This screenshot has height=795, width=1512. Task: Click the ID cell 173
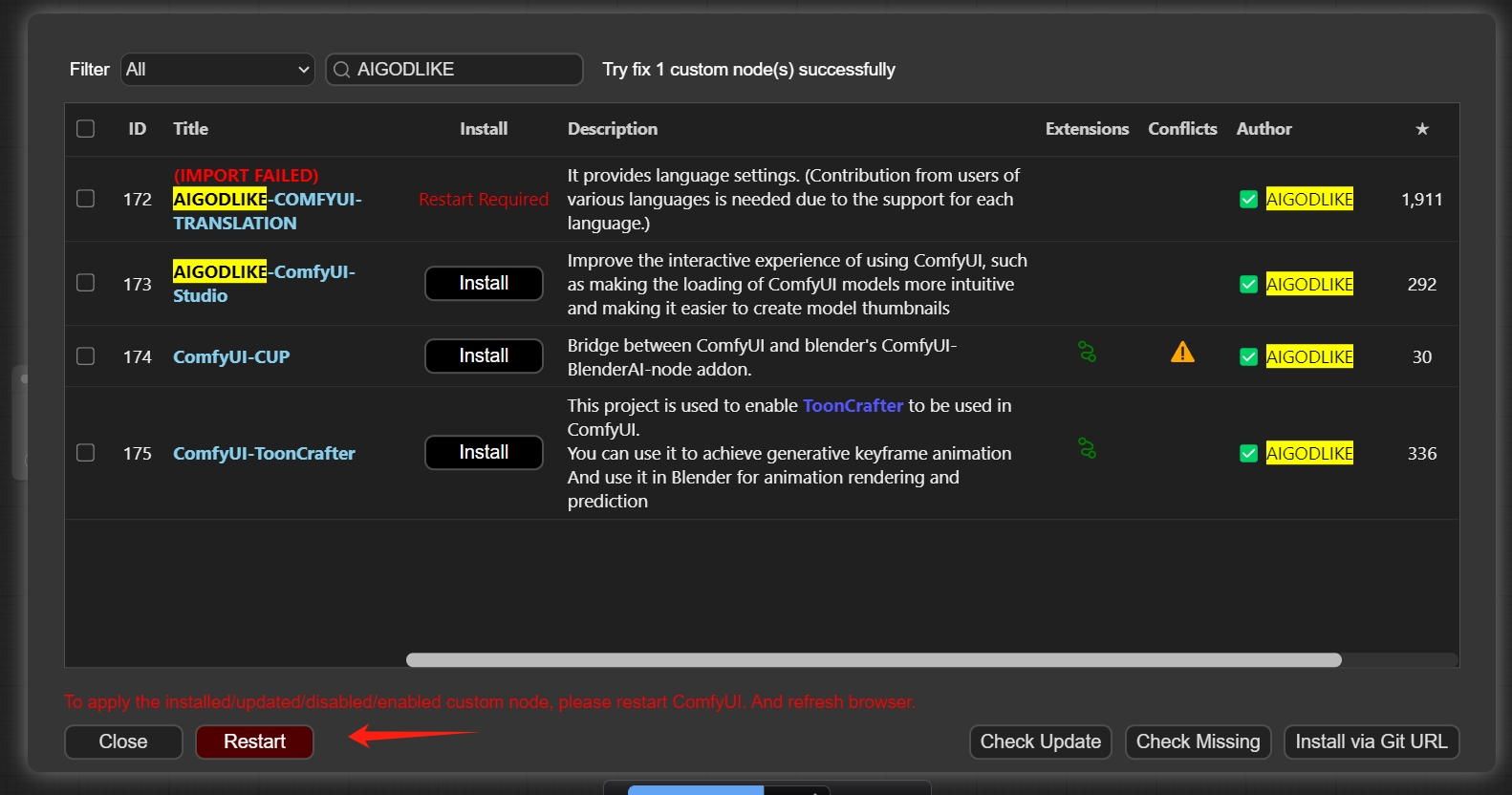click(138, 285)
